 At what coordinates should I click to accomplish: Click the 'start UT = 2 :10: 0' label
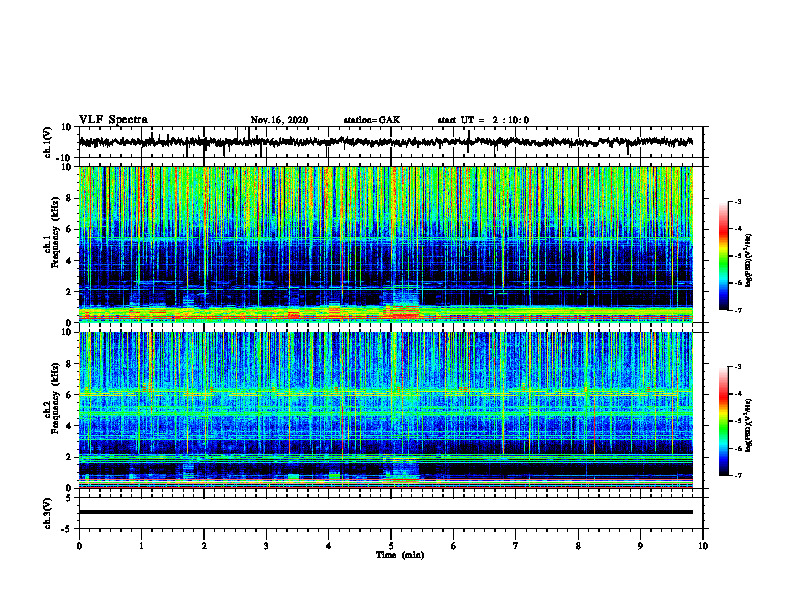click(483, 120)
